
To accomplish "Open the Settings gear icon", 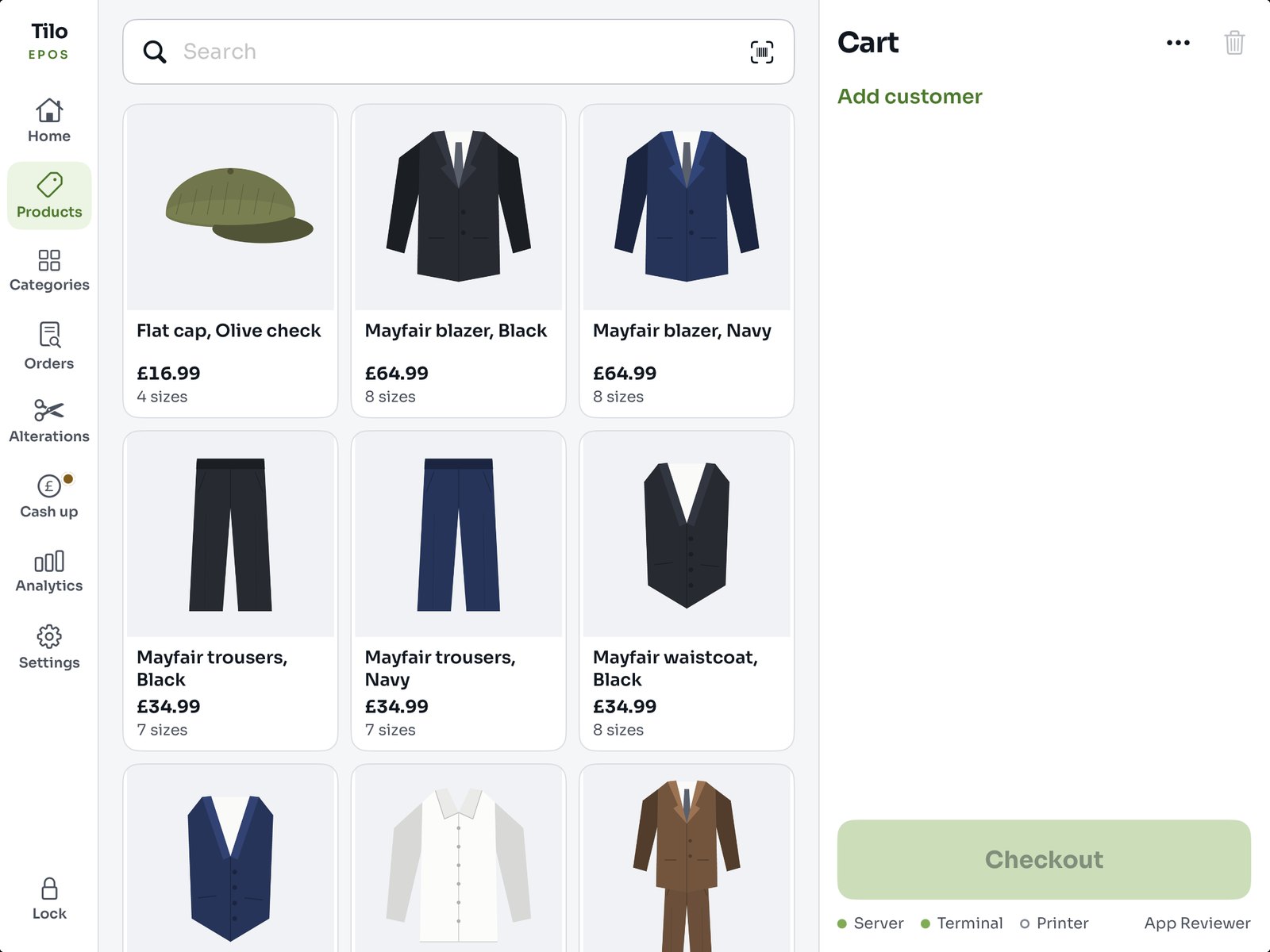I will coord(49,636).
